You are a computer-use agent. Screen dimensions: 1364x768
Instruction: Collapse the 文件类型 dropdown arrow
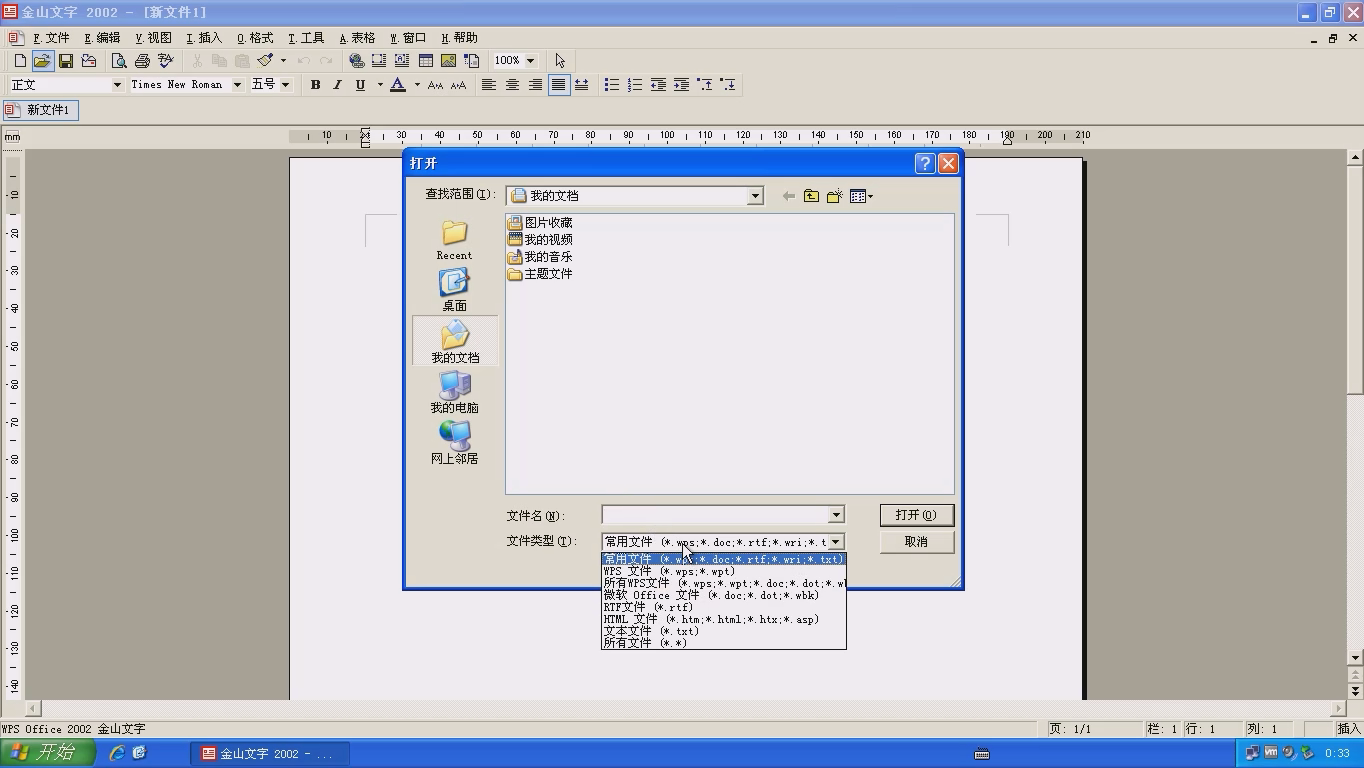point(836,542)
